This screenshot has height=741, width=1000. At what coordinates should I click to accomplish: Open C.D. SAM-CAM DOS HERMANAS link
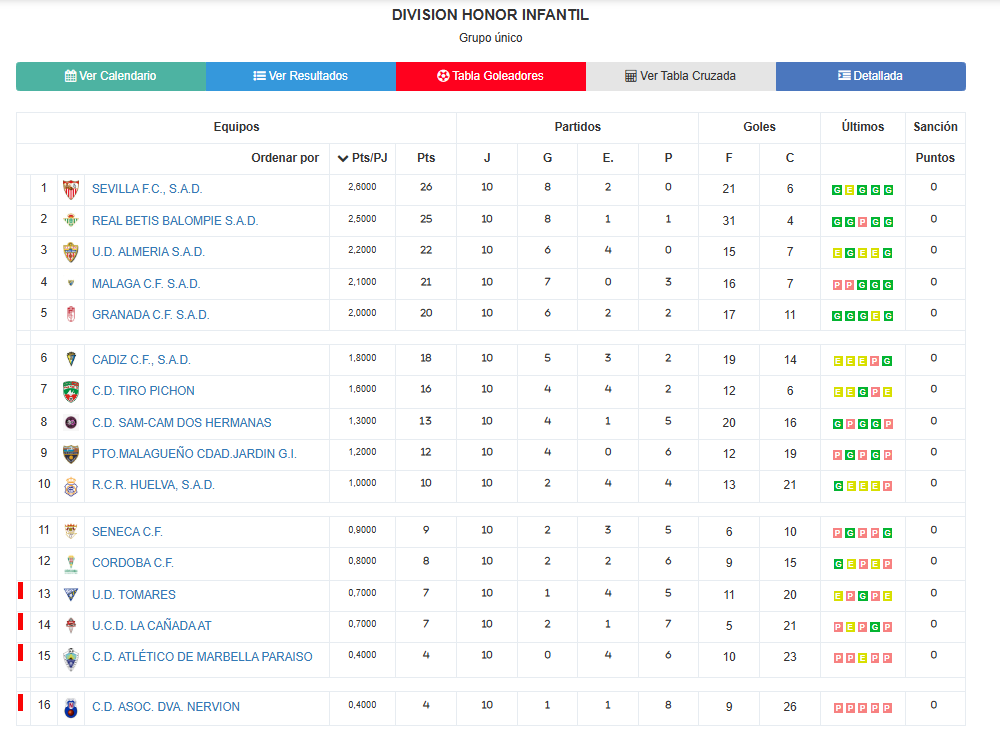[182, 423]
